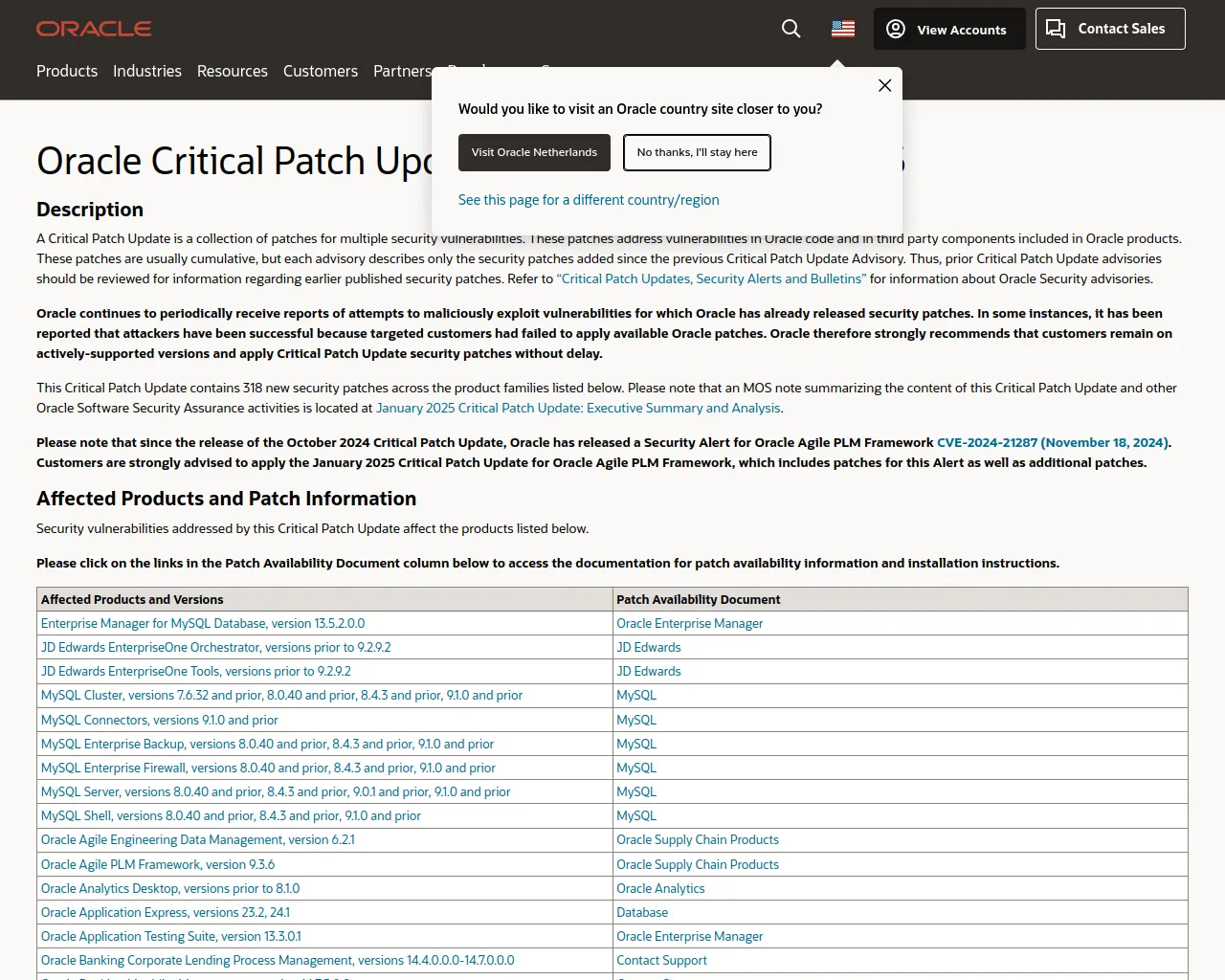The width and height of the screenshot is (1225, 980).
Task: Click View Accounts button
Action: click(949, 29)
